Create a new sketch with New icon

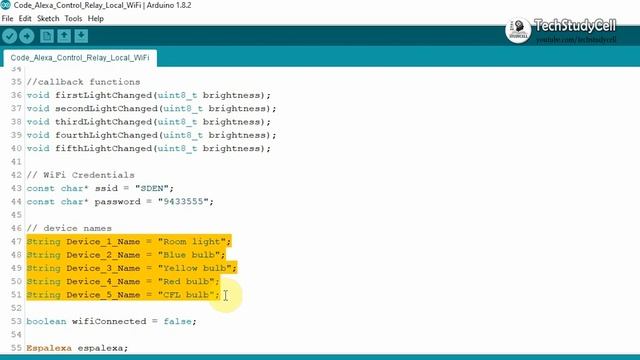tap(47, 36)
